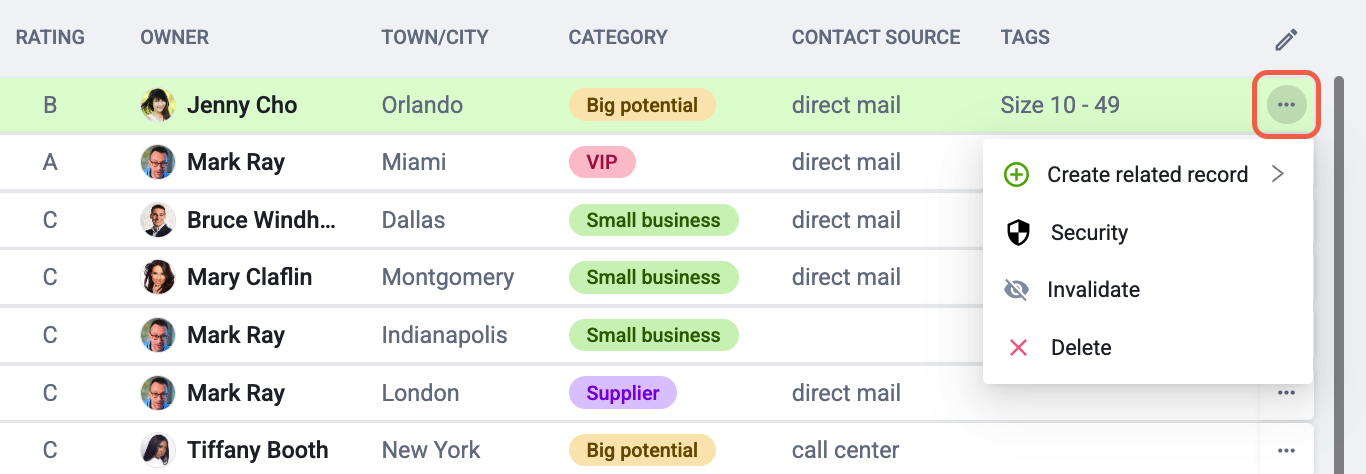The width and height of the screenshot is (1366, 474).
Task: Click the highlighted three-dots menu for Jenny Cho
Action: pyautogui.click(x=1287, y=105)
